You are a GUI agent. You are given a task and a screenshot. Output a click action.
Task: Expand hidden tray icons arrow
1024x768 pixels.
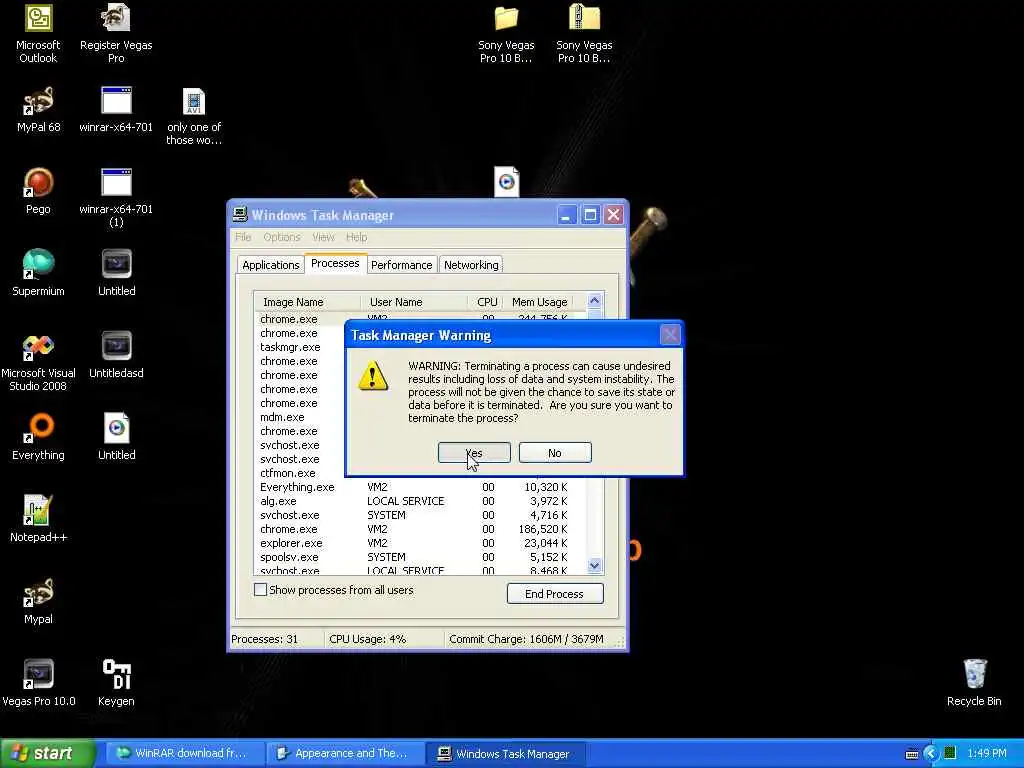point(931,754)
